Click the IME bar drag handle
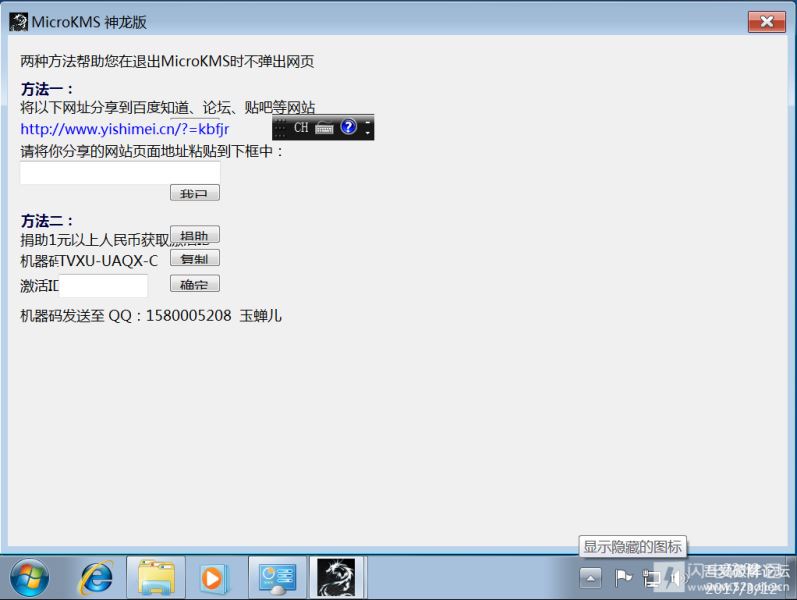This screenshot has height=600, width=797. (x=280, y=128)
